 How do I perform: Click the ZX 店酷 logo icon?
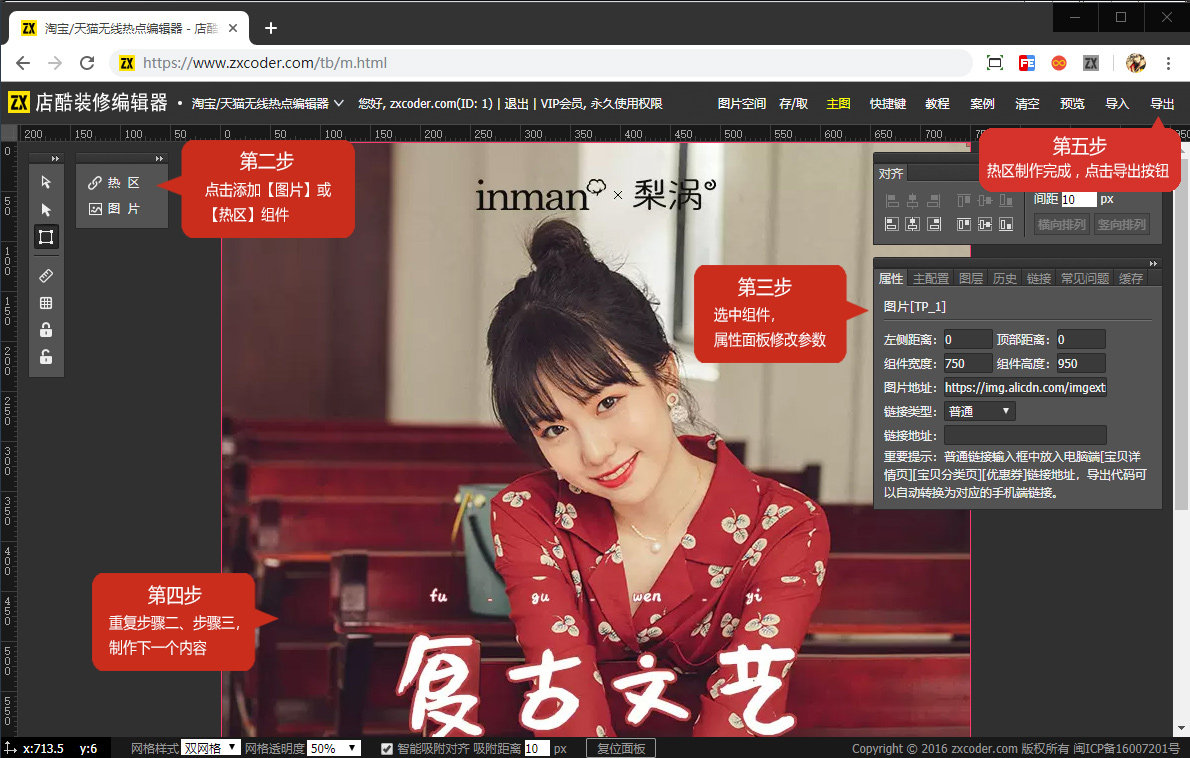point(19,102)
